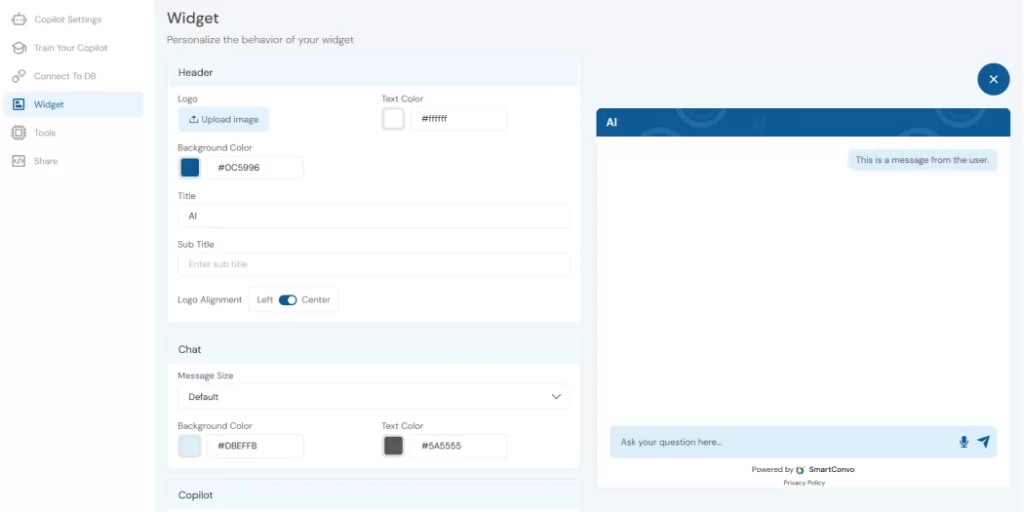Click the user message bubble in preview
The image size is (1024, 512).
tap(922, 160)
